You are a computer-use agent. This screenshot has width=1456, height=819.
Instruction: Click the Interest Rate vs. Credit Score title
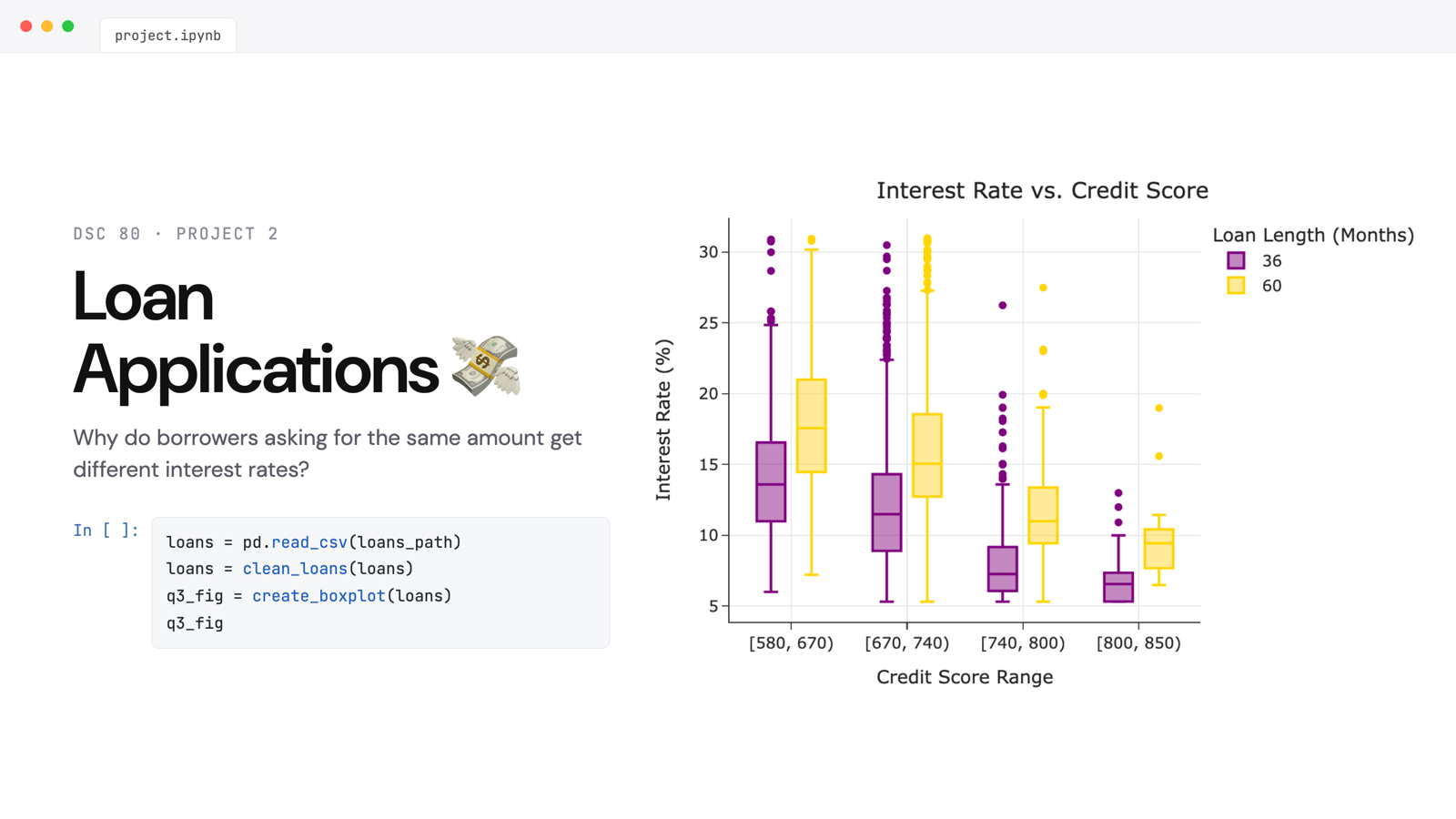click(1042, 190)
